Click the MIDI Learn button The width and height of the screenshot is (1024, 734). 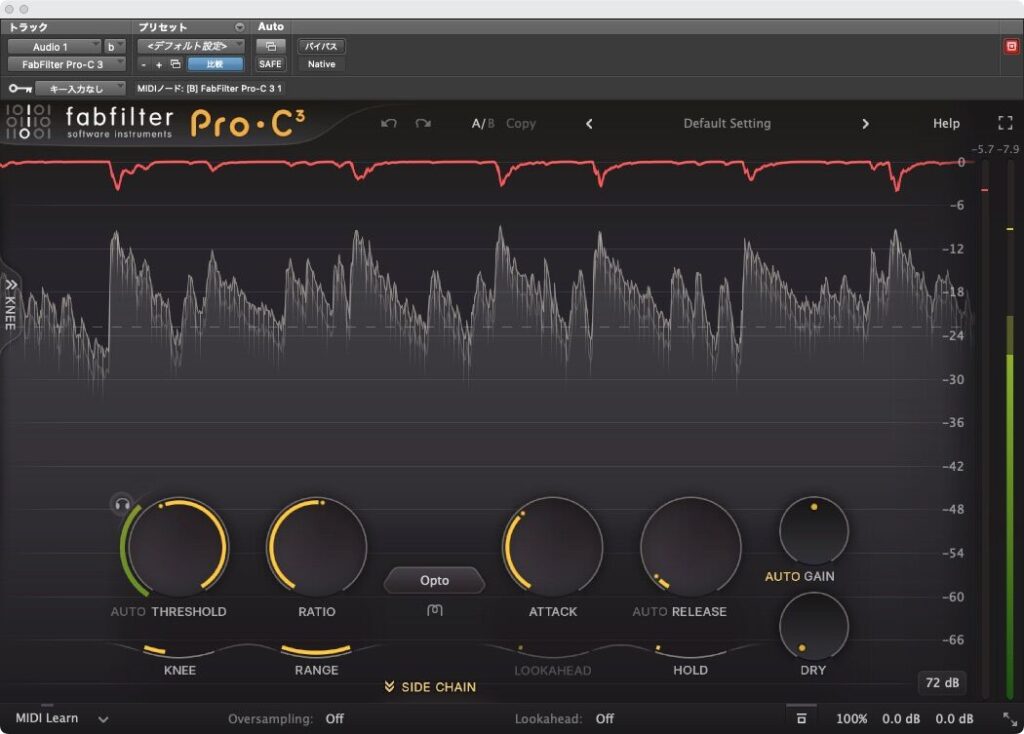(46, 718)
